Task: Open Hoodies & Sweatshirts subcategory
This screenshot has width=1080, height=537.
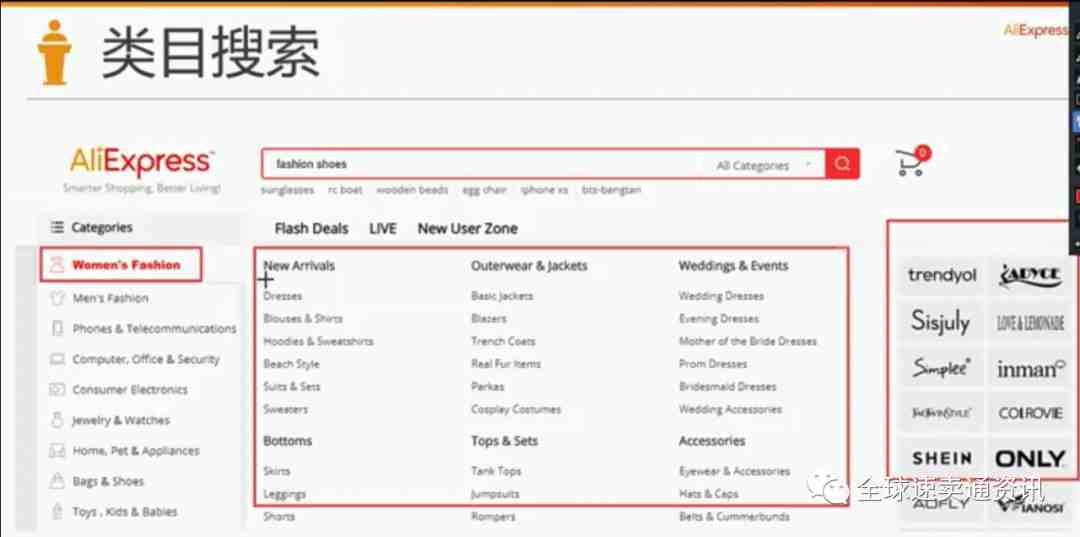Action: point(318,341)
